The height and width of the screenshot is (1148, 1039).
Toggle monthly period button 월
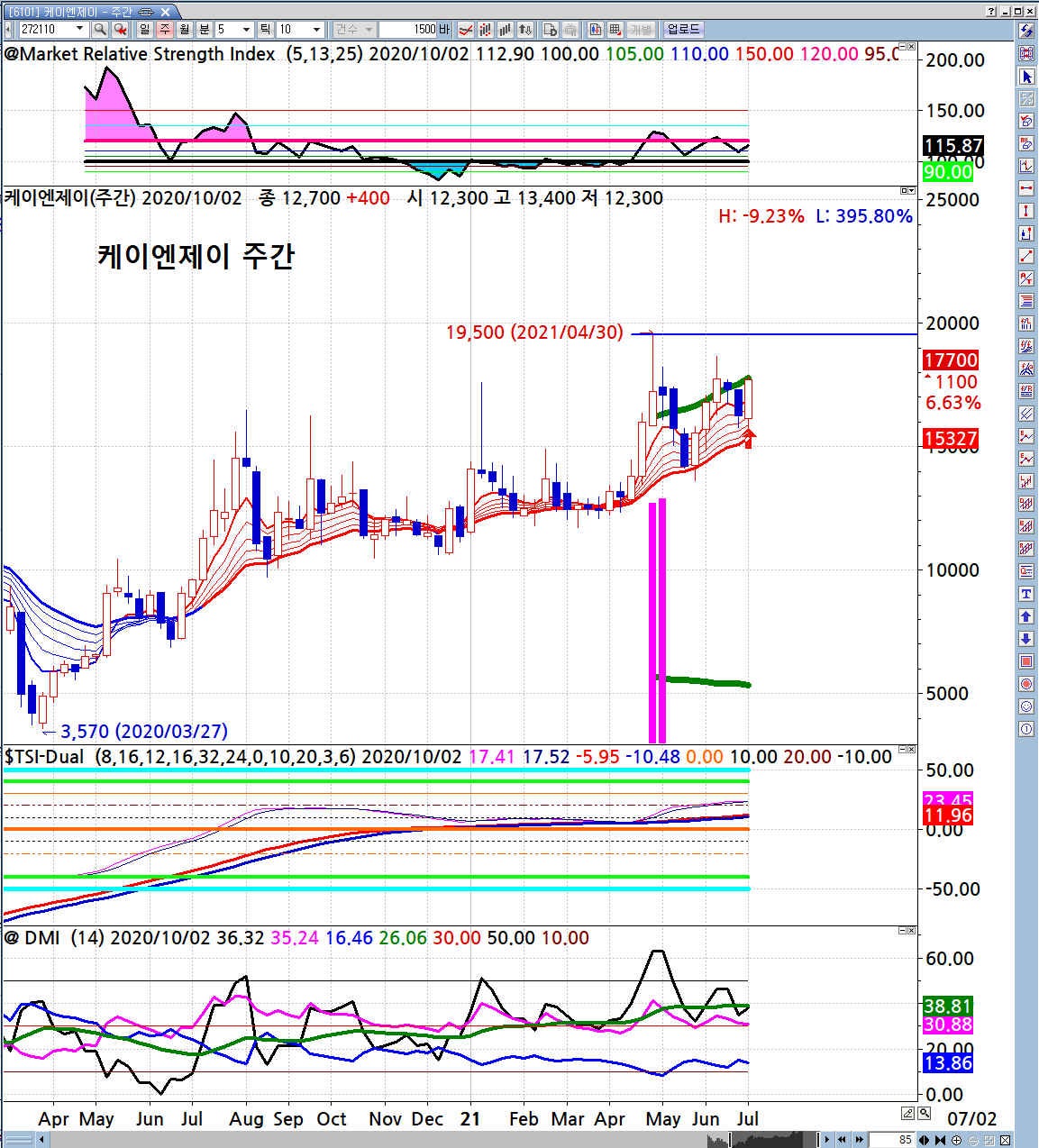tap(185, 29)
